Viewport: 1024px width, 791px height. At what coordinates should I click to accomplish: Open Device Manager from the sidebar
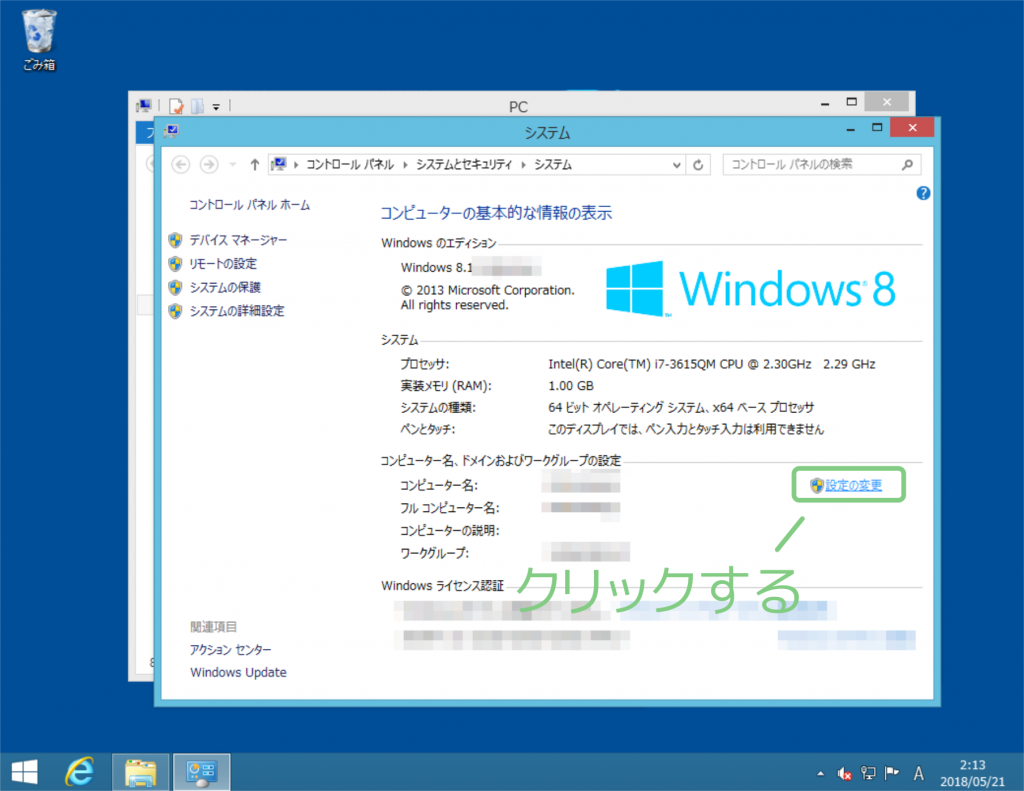tap(238, 240)
